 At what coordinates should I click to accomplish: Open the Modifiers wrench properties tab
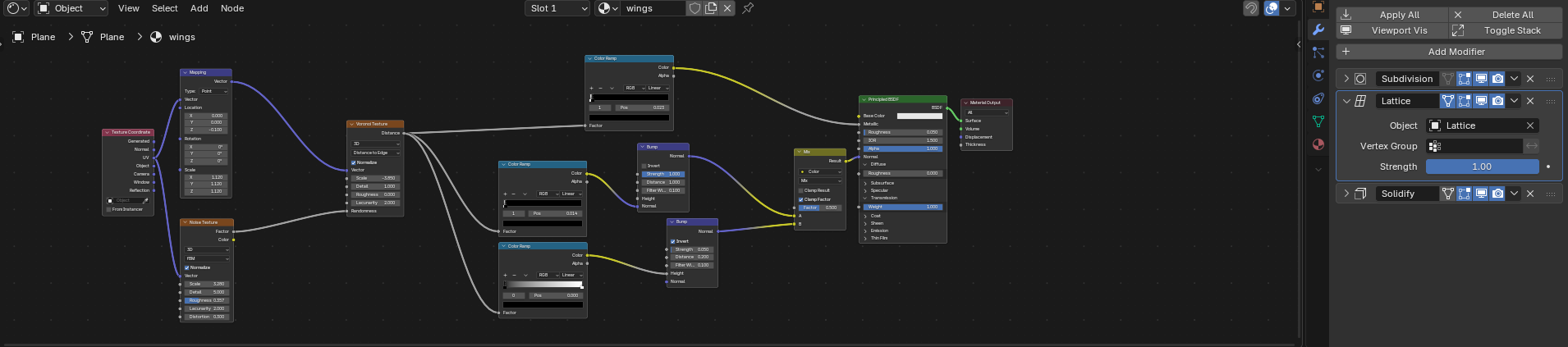[x=1318, y=30]
